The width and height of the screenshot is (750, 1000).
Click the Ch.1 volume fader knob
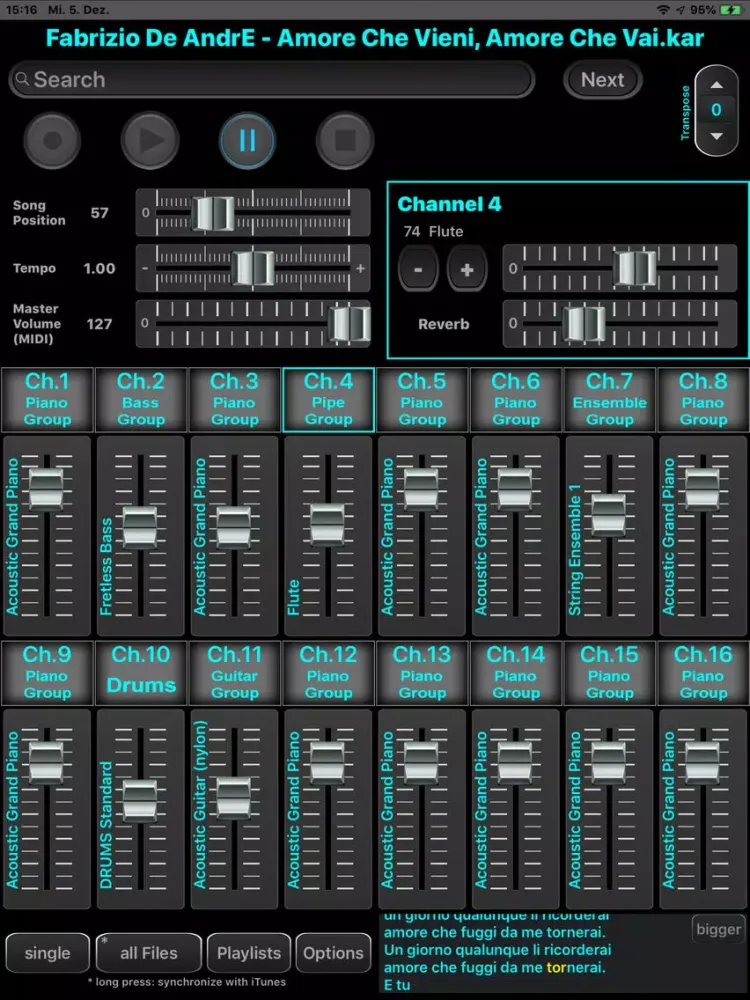[x=47, y=489]
